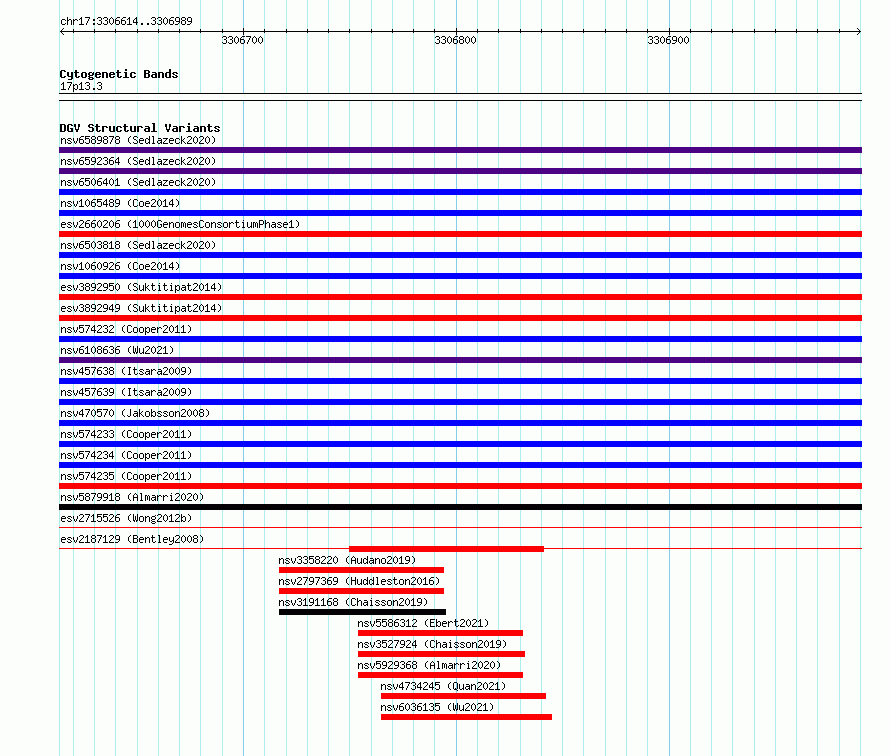
Task: Click the nsv1060926 (Coe2014) label
Action: point(120,266)
